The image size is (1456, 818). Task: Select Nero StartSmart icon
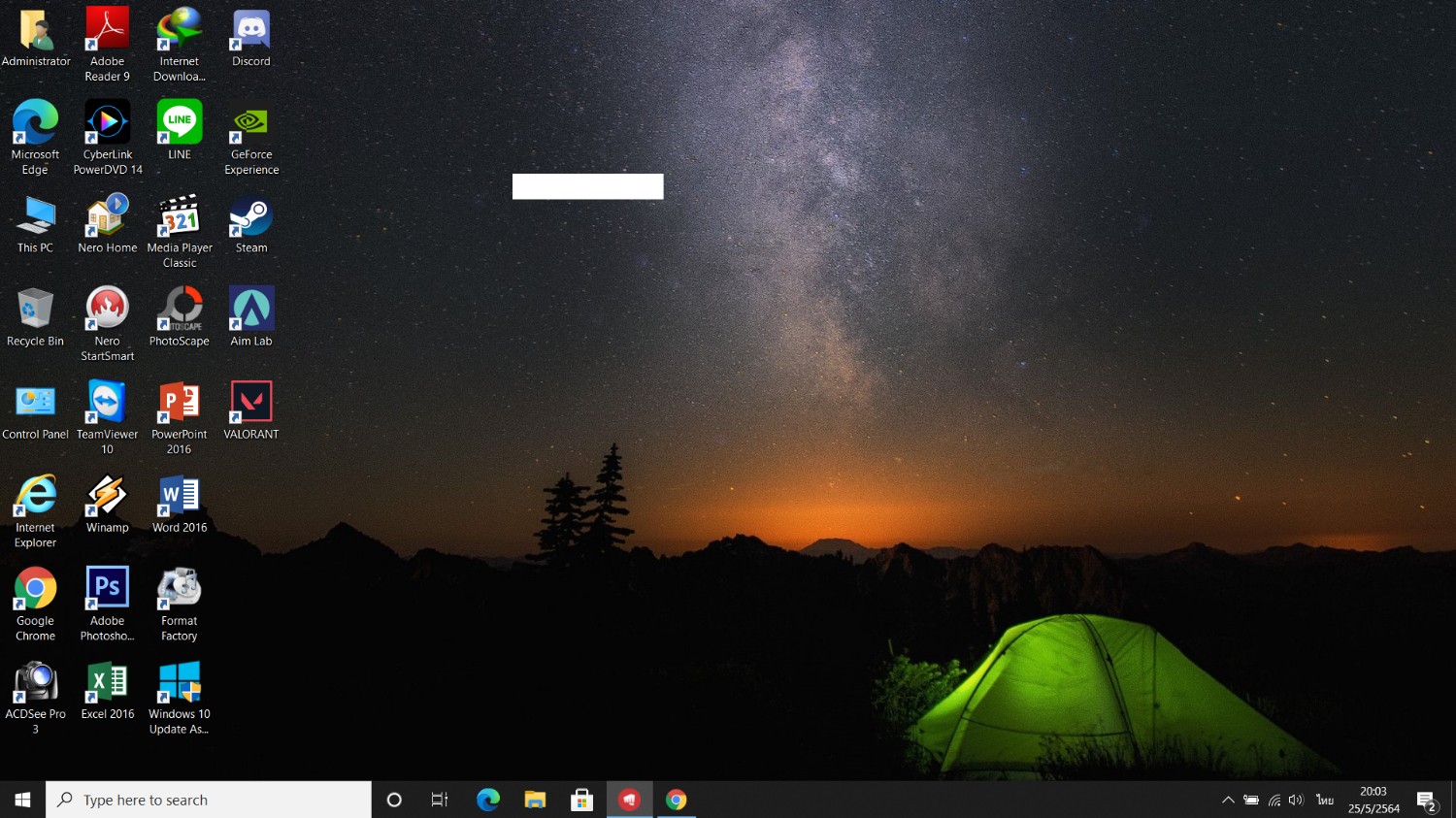click(x=108, y=324)
